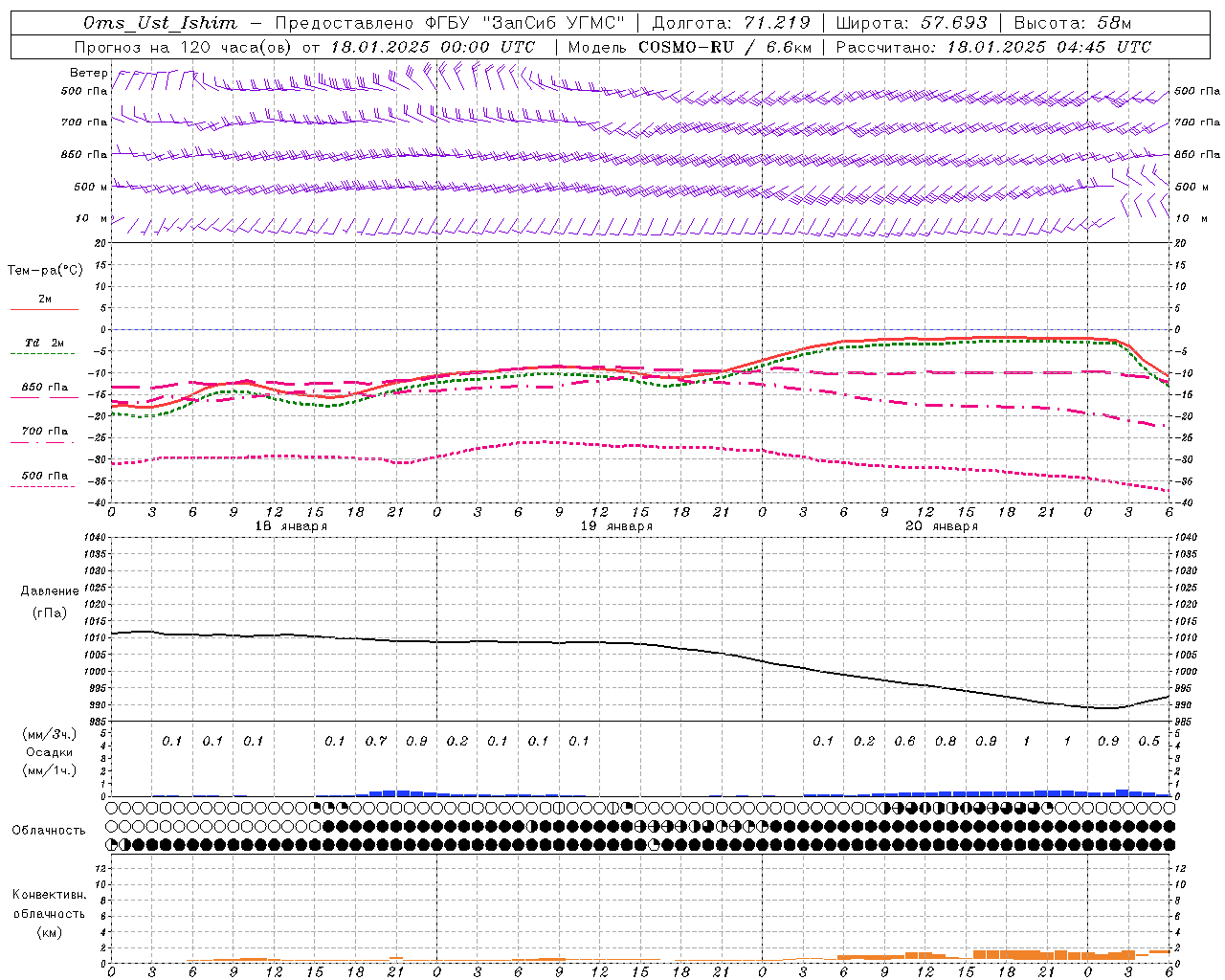Click the (мм/1ч.) units label
Viewport: 1225px width, 980px height.
click(x=50, y=770)
